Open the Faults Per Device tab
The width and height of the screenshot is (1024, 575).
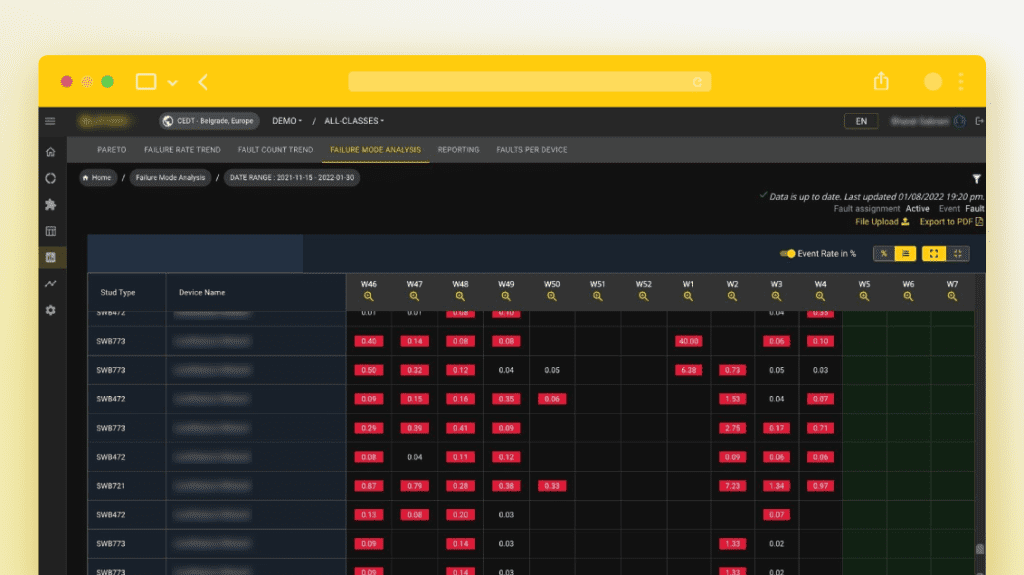[531, 150]
